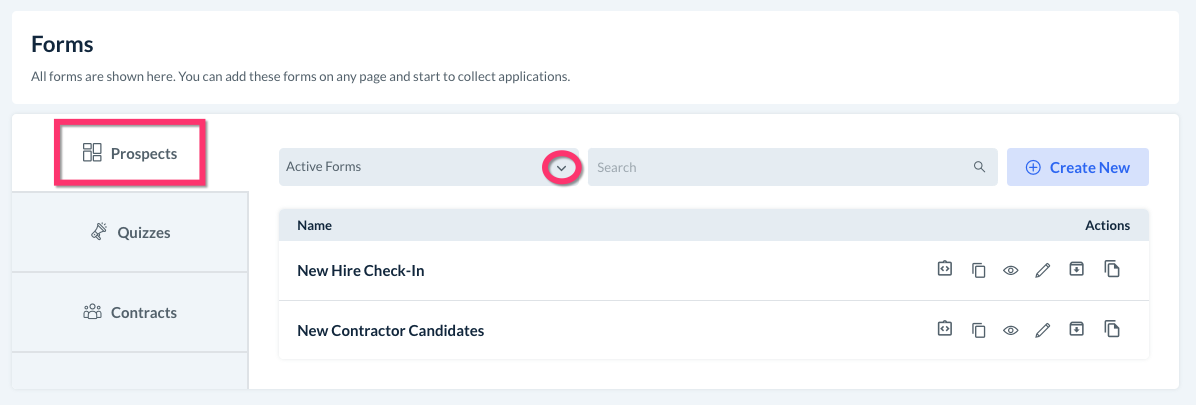Copy link icon for New Contractor Candidates
Screen dimensions: 1196x405
point(979,330)
